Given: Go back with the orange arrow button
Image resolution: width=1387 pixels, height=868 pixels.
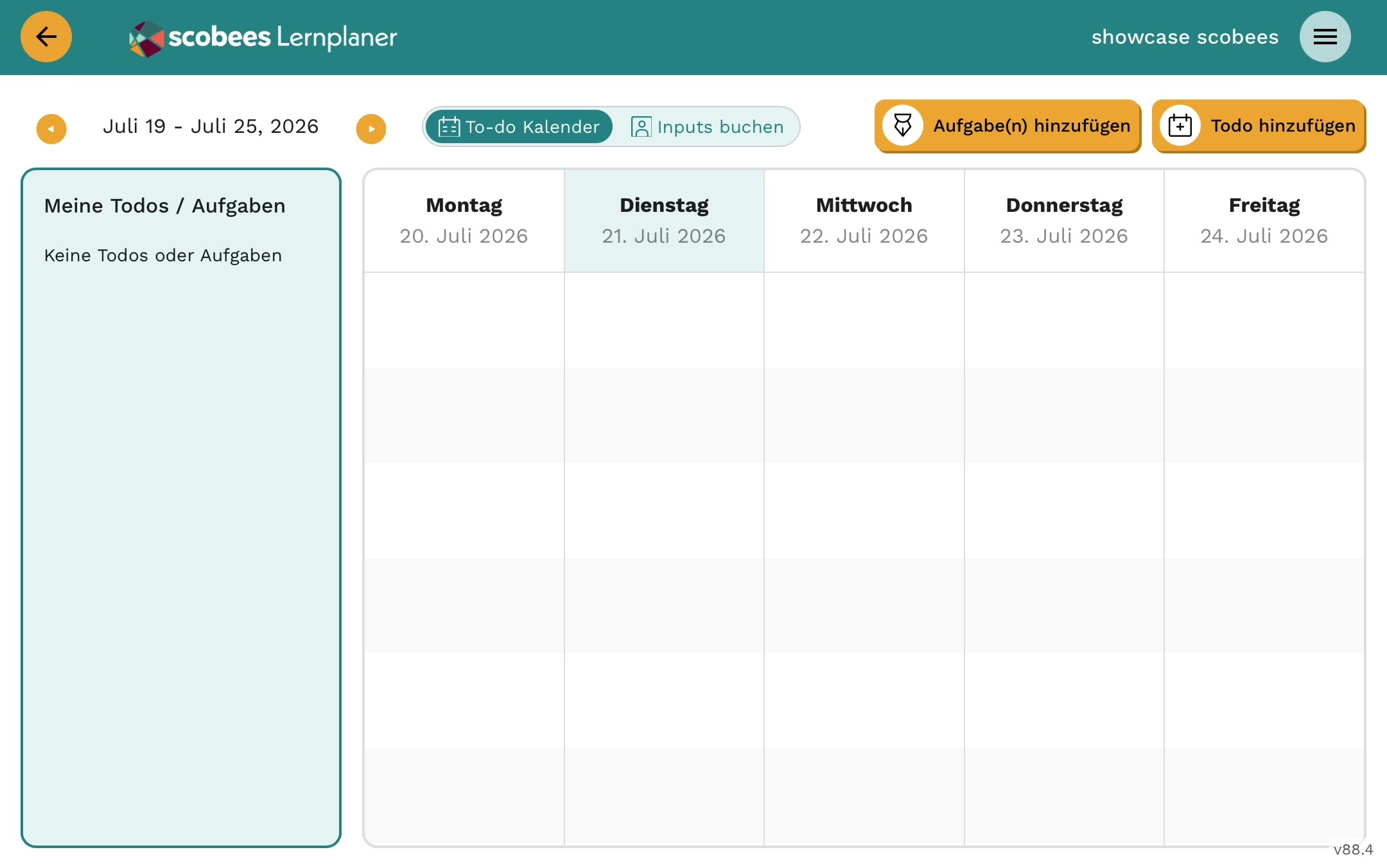Looking at the screenshot, I should 46,37.
